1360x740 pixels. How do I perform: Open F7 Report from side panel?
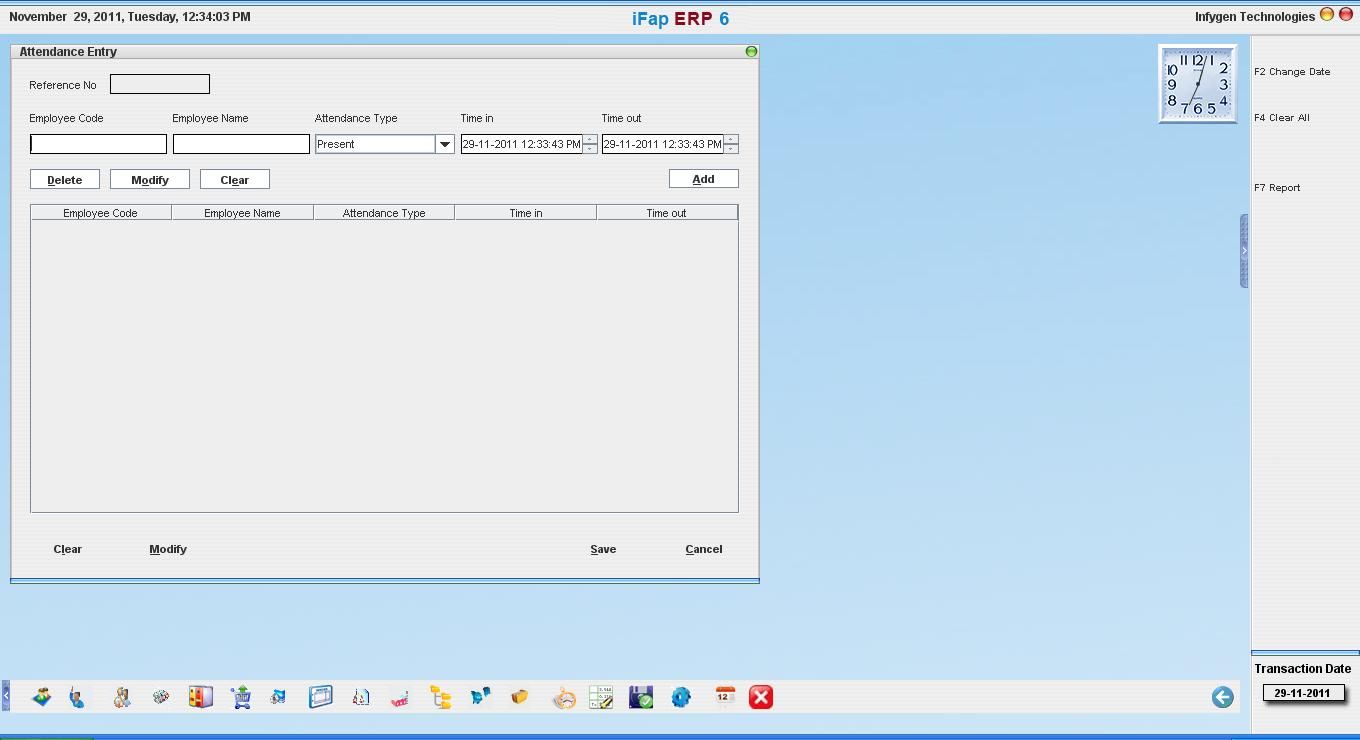1277,188
